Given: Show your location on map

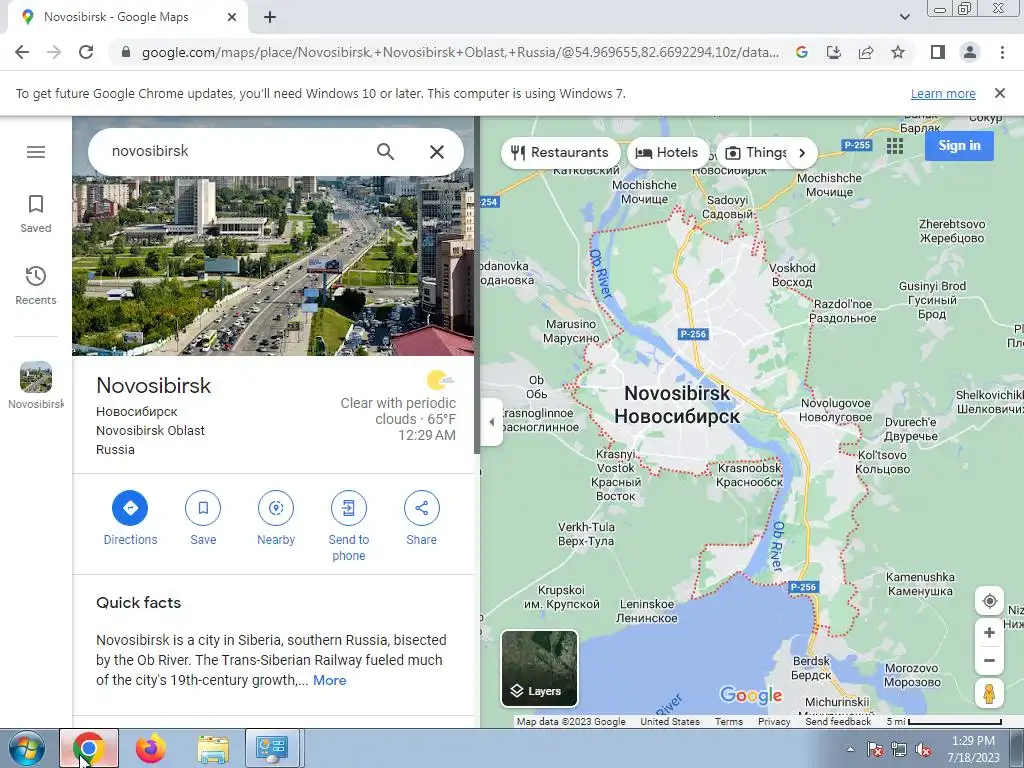Looking at the screenshot, I should [989, 601].
